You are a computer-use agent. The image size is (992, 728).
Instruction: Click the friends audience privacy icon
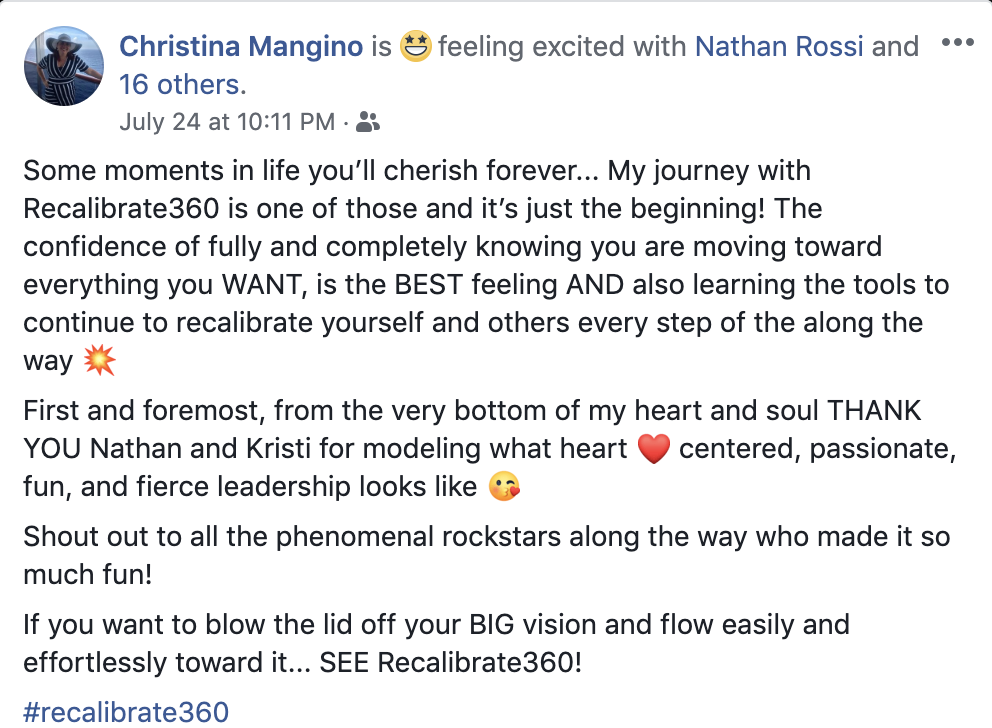coord(368,121)
